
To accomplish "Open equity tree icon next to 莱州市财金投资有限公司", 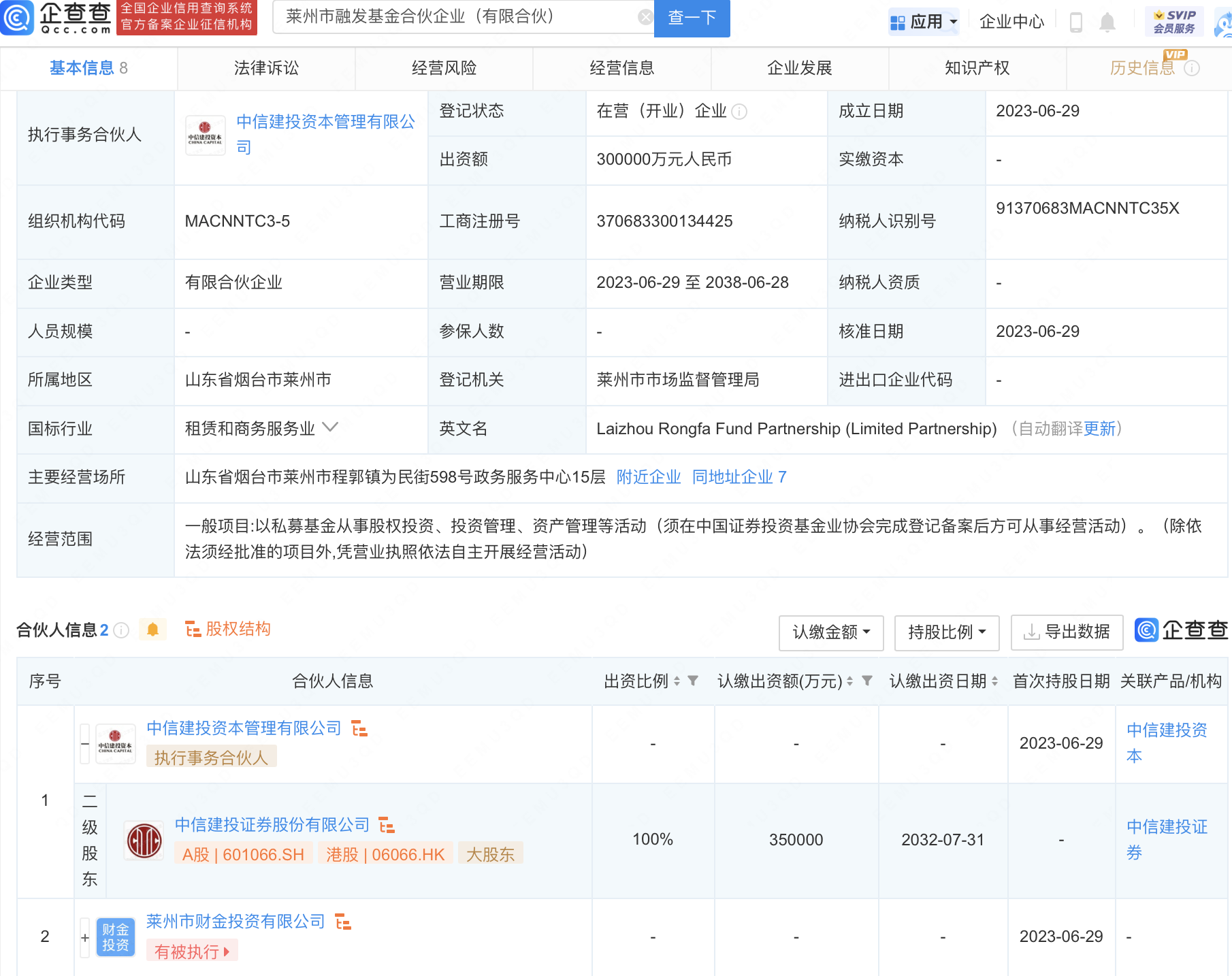I will 343,922.
